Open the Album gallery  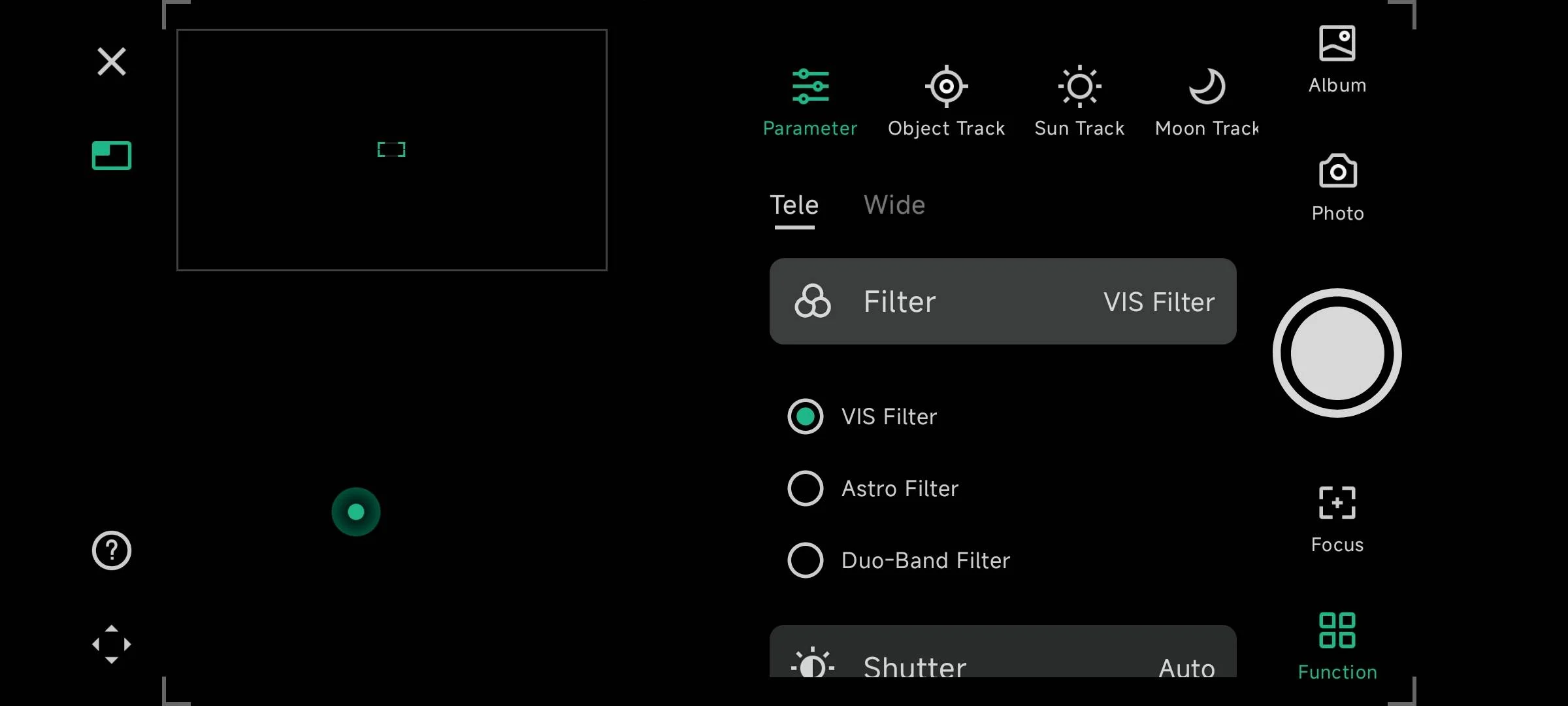(1337, 59)
